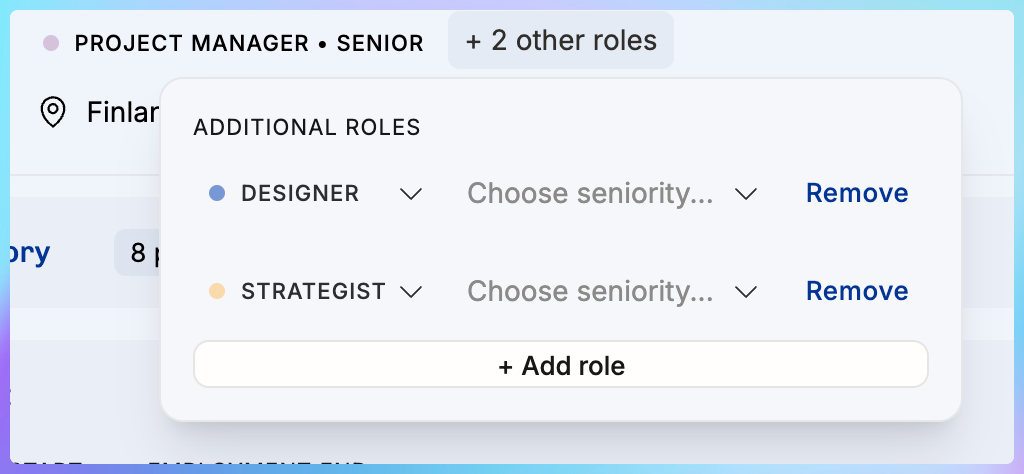Viewport: 1024px width, 474px height.
Task: Click the purple dot beside Project Manager
Action: [x=52, y=43]
